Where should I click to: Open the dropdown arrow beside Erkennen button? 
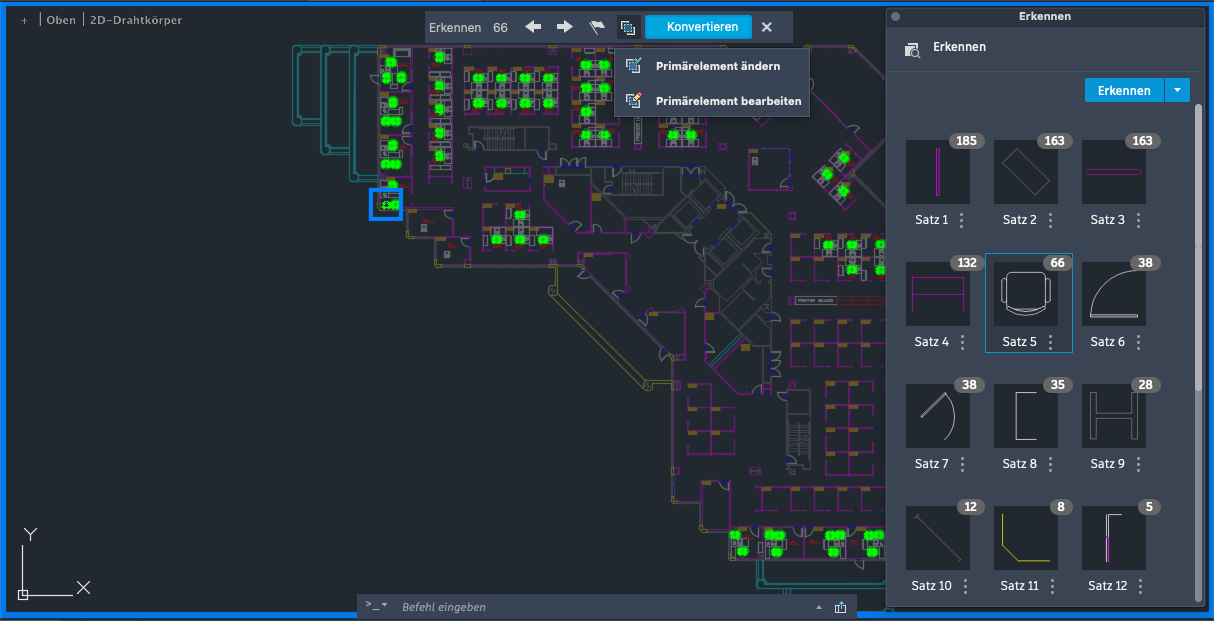point(1177,90)
